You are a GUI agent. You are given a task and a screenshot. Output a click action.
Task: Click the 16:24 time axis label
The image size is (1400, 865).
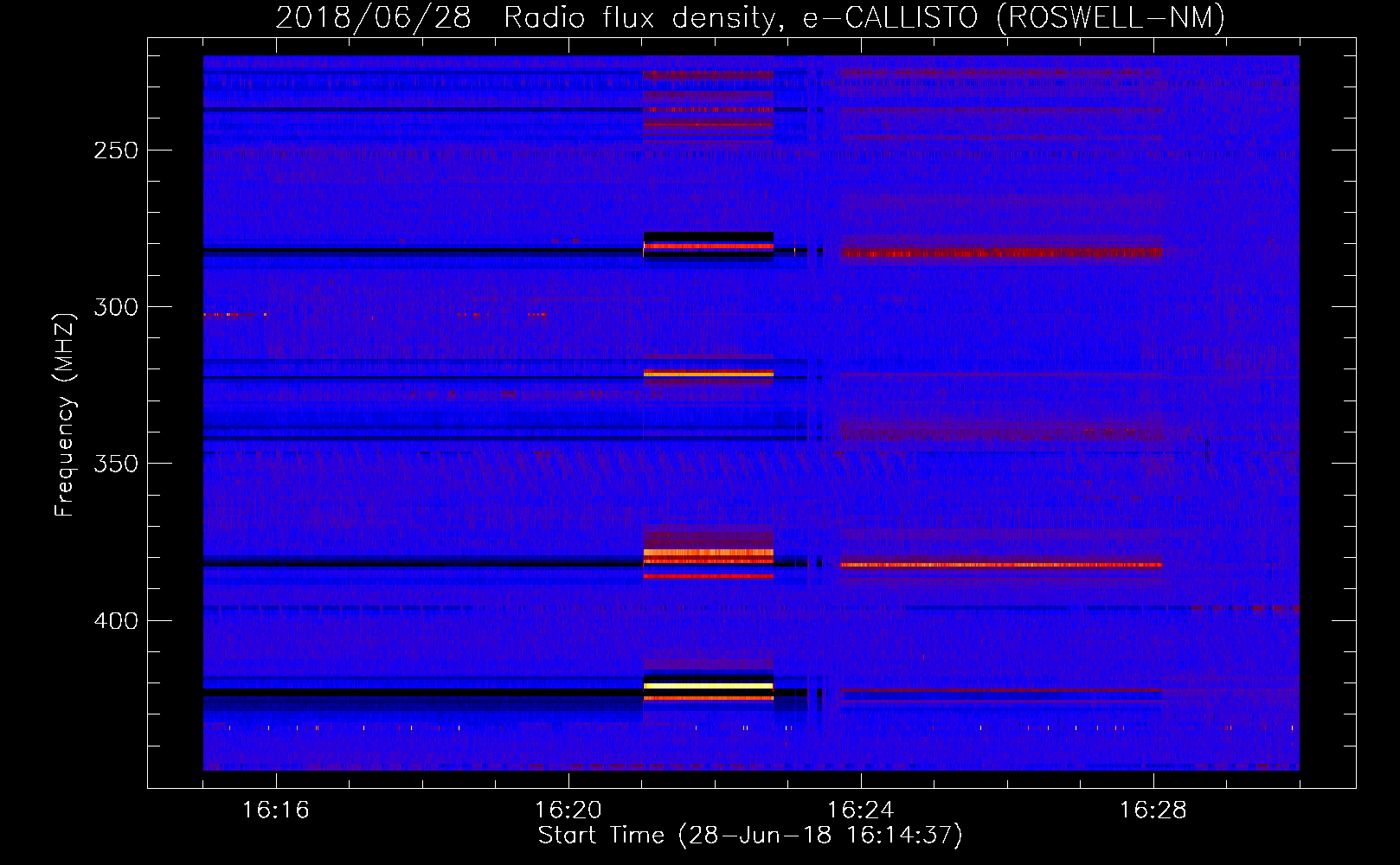click(x=861, y=811)
